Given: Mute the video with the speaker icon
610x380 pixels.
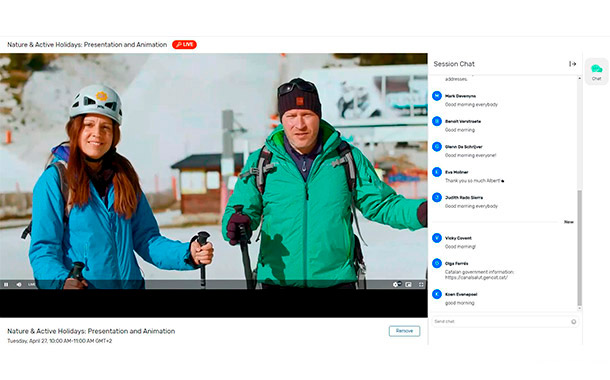Looking at the screenshot, I should 19,285.
